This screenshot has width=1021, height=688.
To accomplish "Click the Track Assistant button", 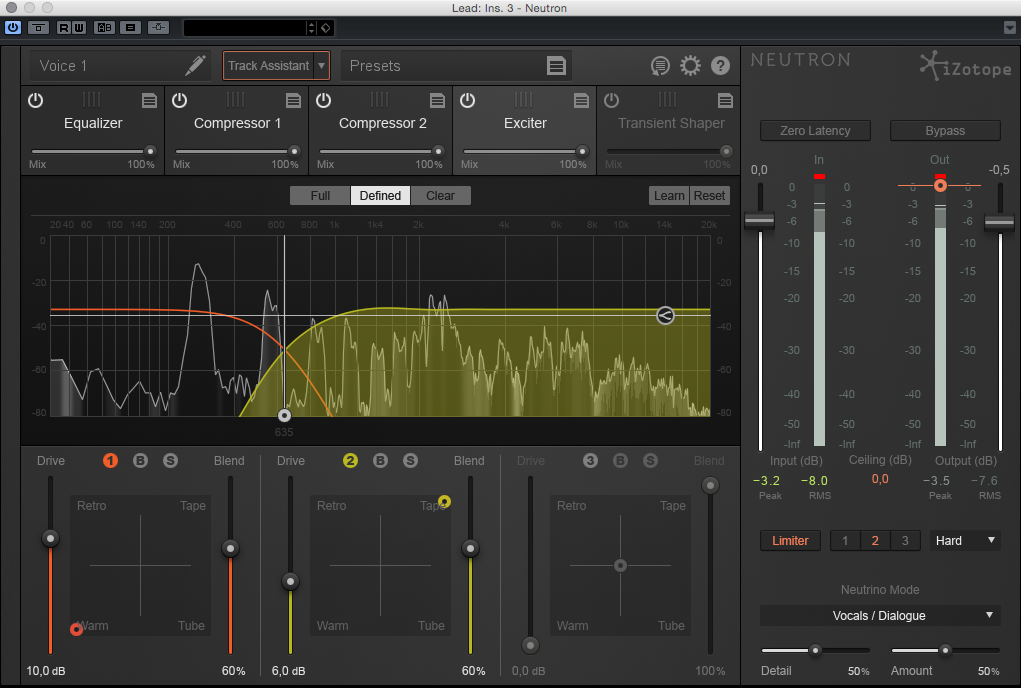I will coord(268,66).
